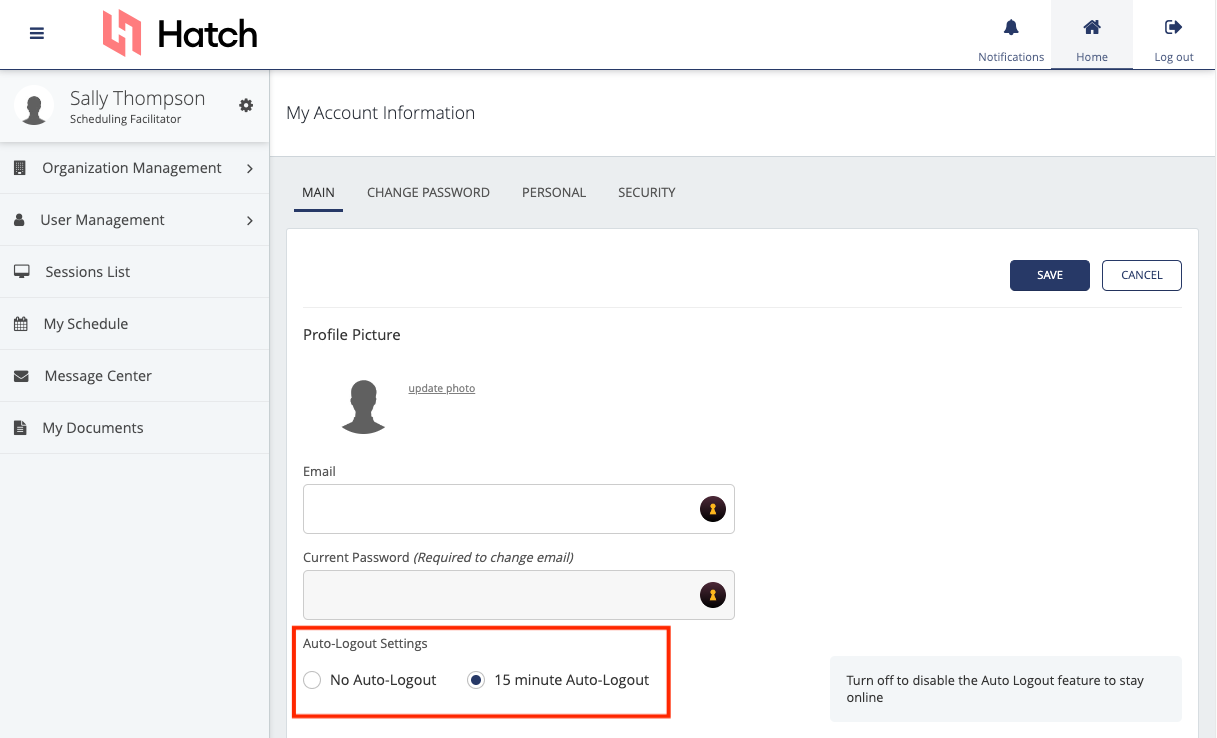Click the CANCEL button

coord(1142,275)
